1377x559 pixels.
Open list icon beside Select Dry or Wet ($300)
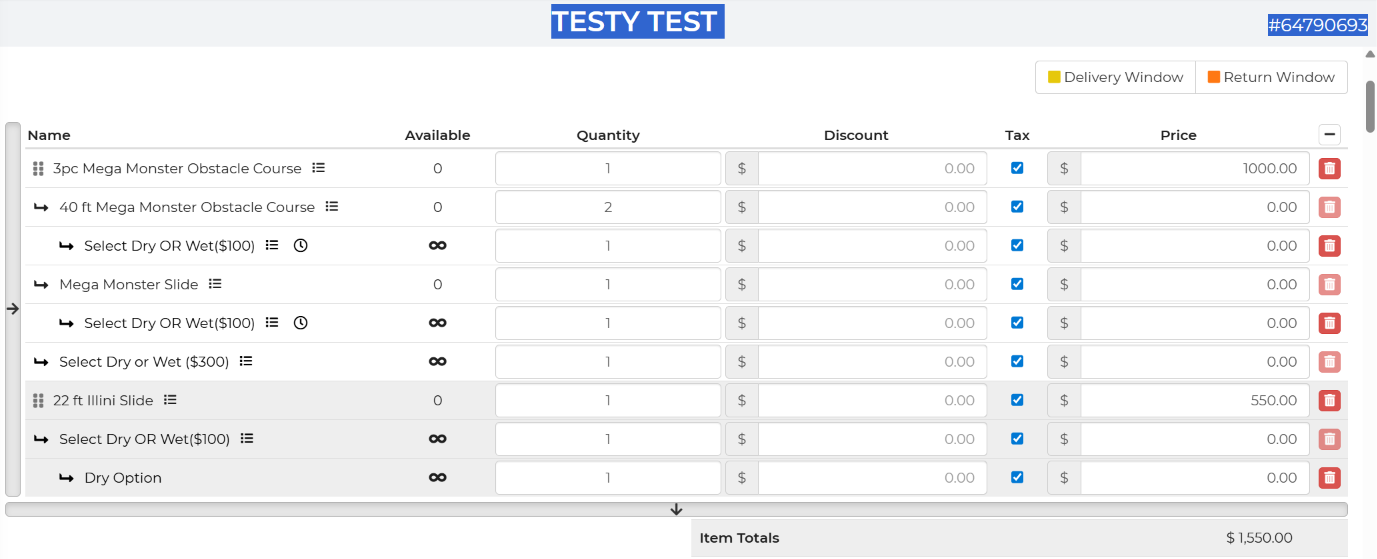pyautogui.click(x=246, y=361)
